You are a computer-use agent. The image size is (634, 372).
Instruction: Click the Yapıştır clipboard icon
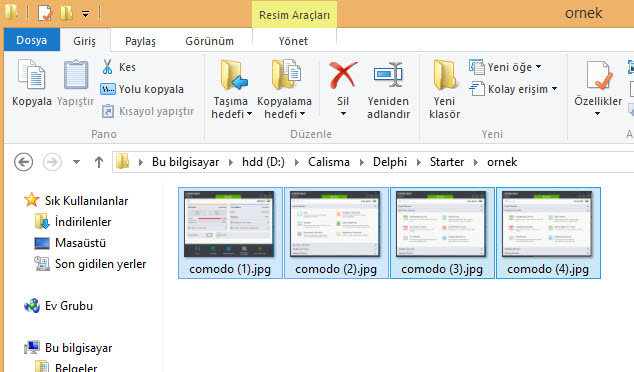click(76, 74)
